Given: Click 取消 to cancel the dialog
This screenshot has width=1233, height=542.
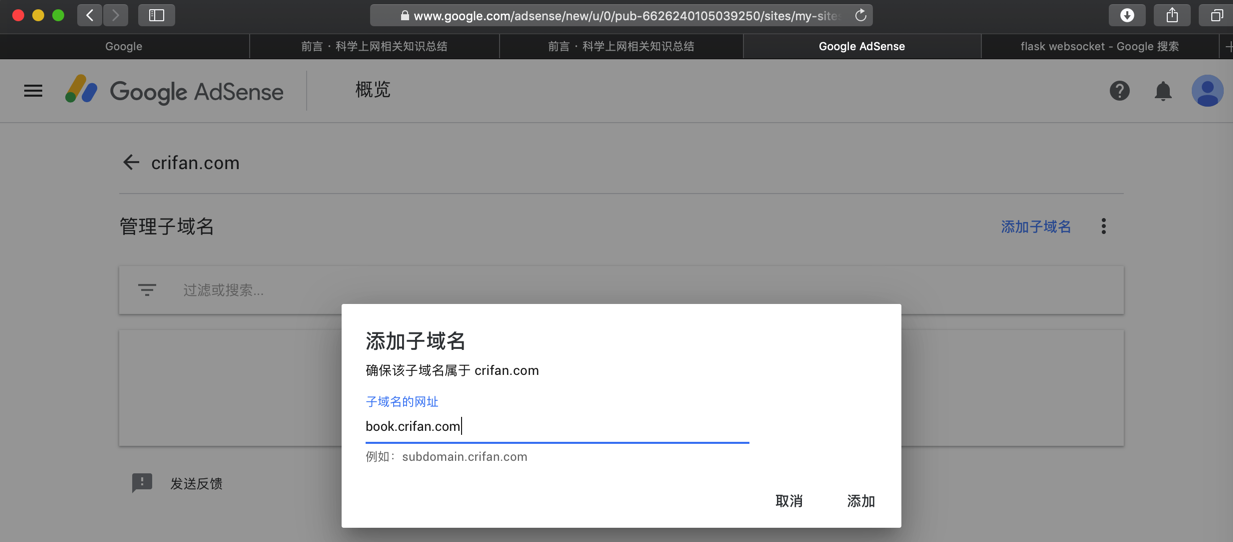Looking at the screenshot, I should [789, 501].
